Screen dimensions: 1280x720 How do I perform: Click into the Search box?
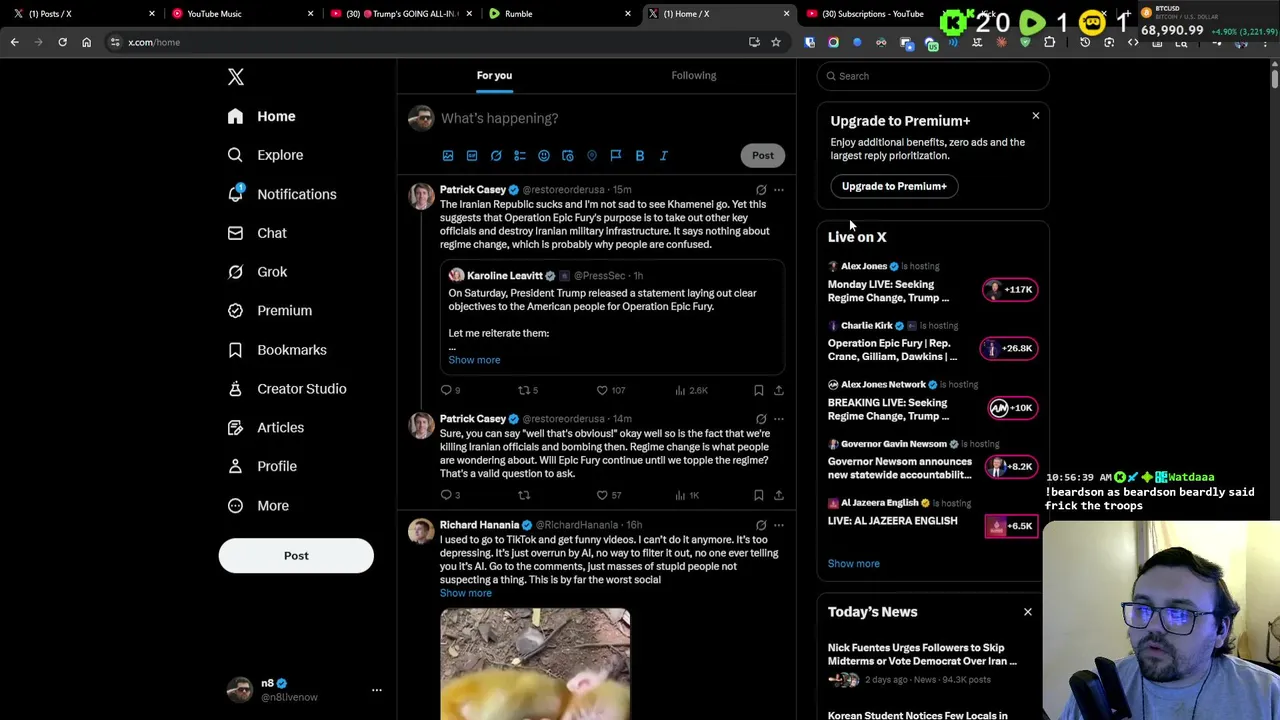933,76
